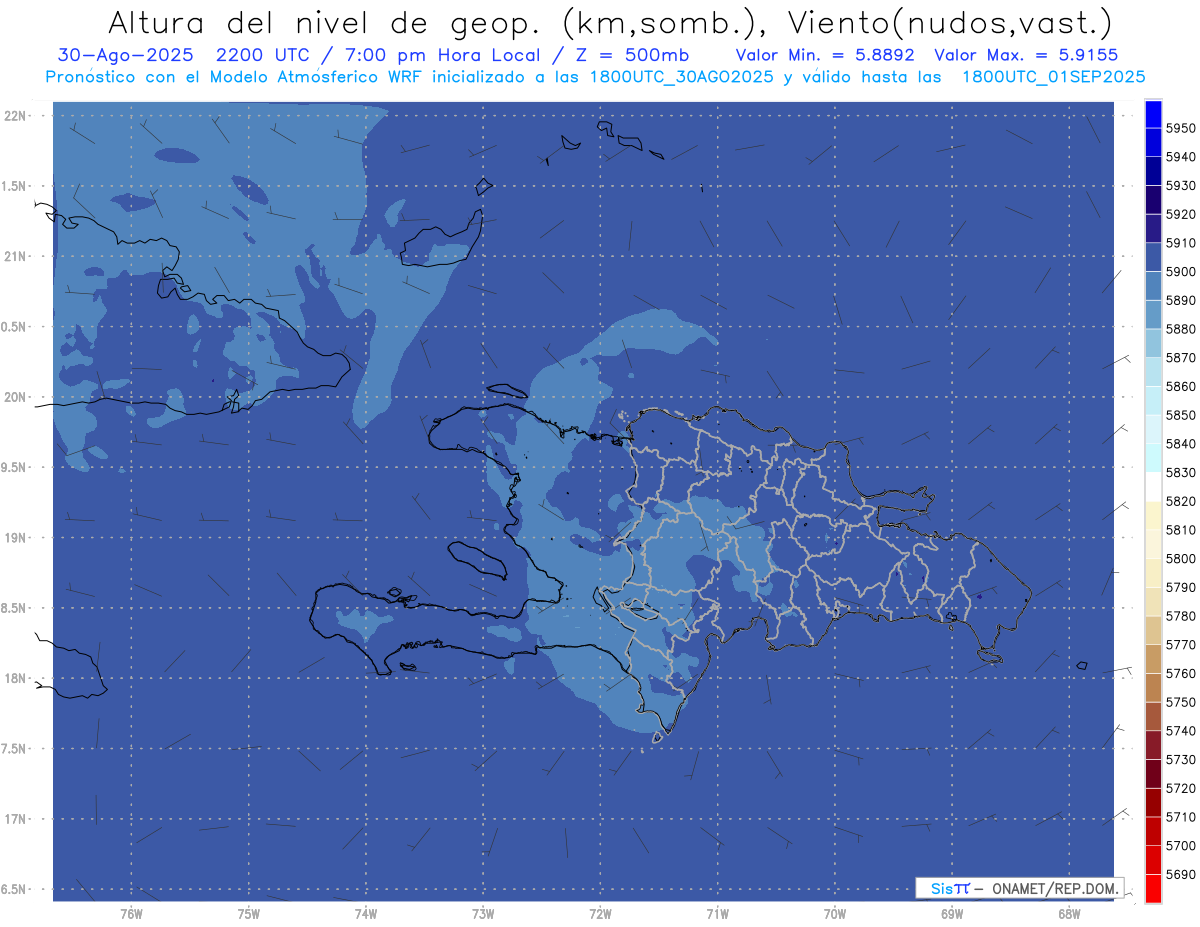Click the '75W' longitude axis label
Viewport: 1200px width, 927px height.
tap(249, 914)
